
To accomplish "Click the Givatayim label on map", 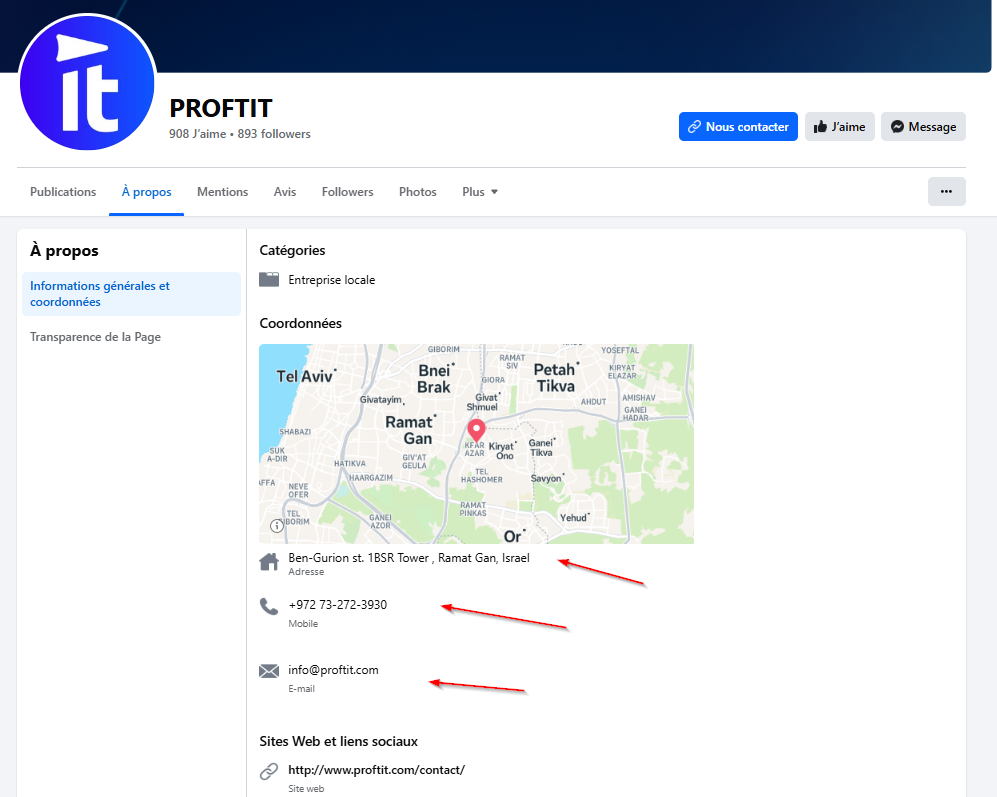I will pos(382,399).
